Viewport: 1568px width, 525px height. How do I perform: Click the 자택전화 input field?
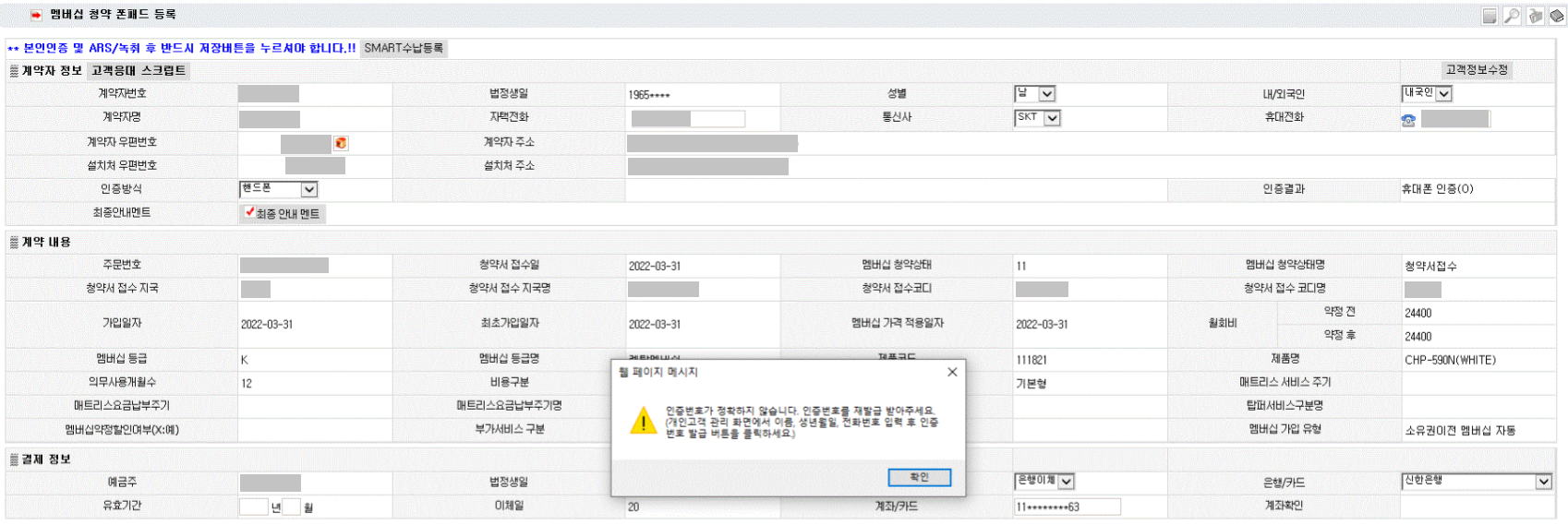pyautogui.click(x=688, y=119)
